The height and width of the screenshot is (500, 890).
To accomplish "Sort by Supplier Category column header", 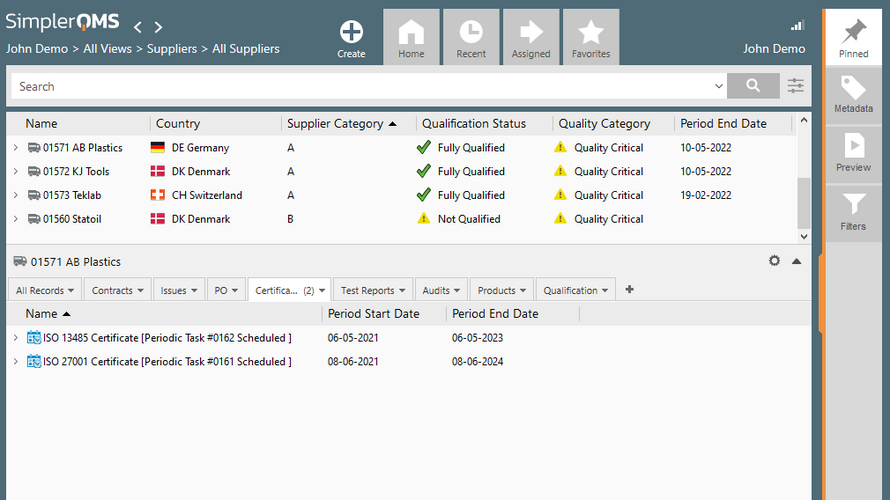I will tap(335, 124).
